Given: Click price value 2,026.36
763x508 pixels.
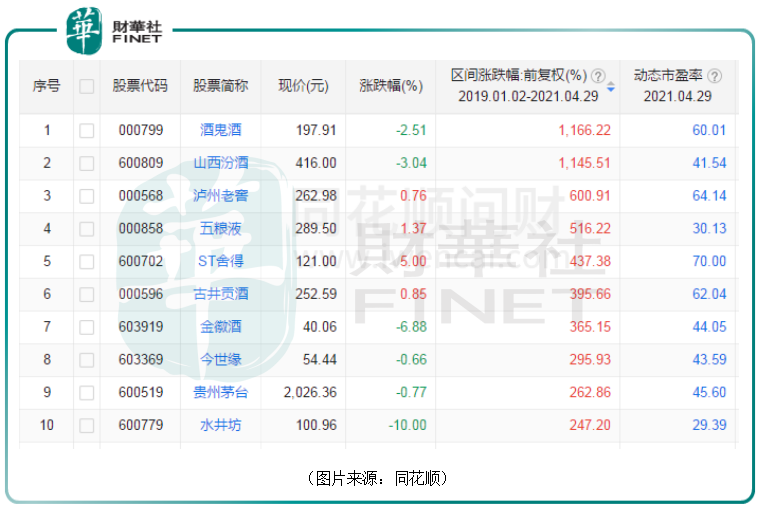Looking at the screenshot, I should tap(310, 393).
